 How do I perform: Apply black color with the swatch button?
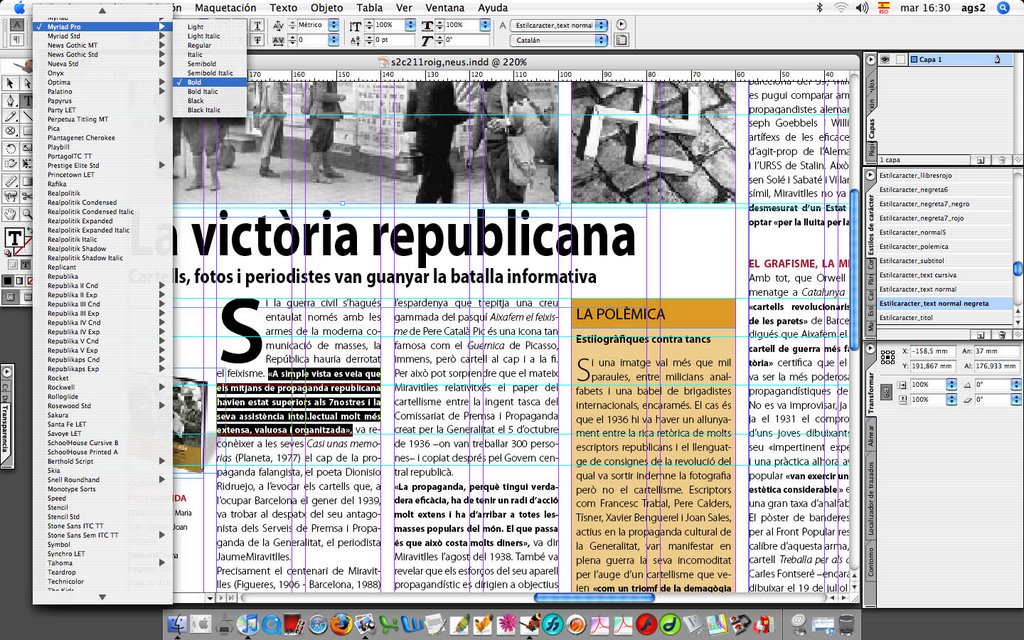[8, 281]
